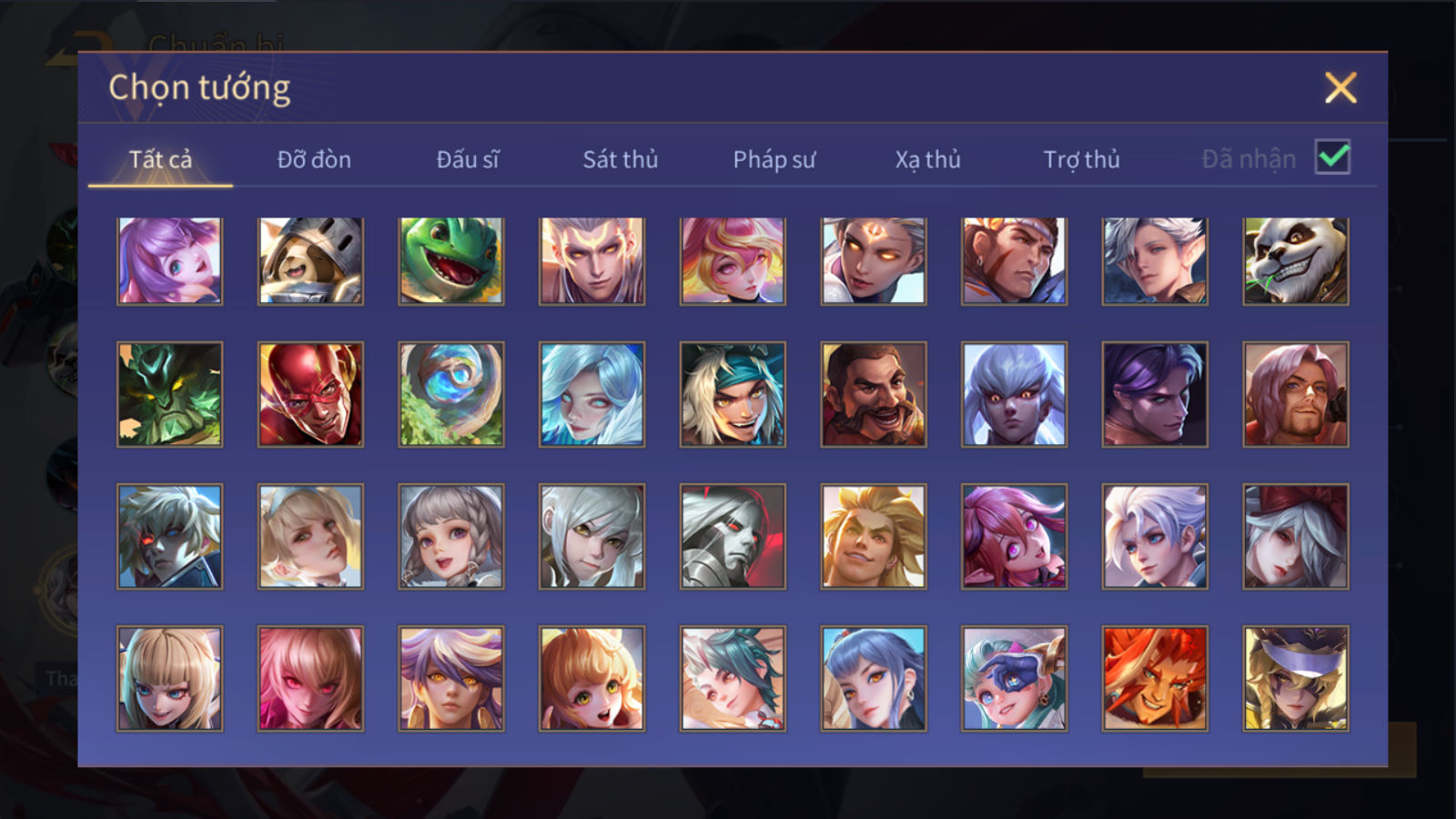
Task: Choose the bearded man with mustache hero
Action: (874, 394)
